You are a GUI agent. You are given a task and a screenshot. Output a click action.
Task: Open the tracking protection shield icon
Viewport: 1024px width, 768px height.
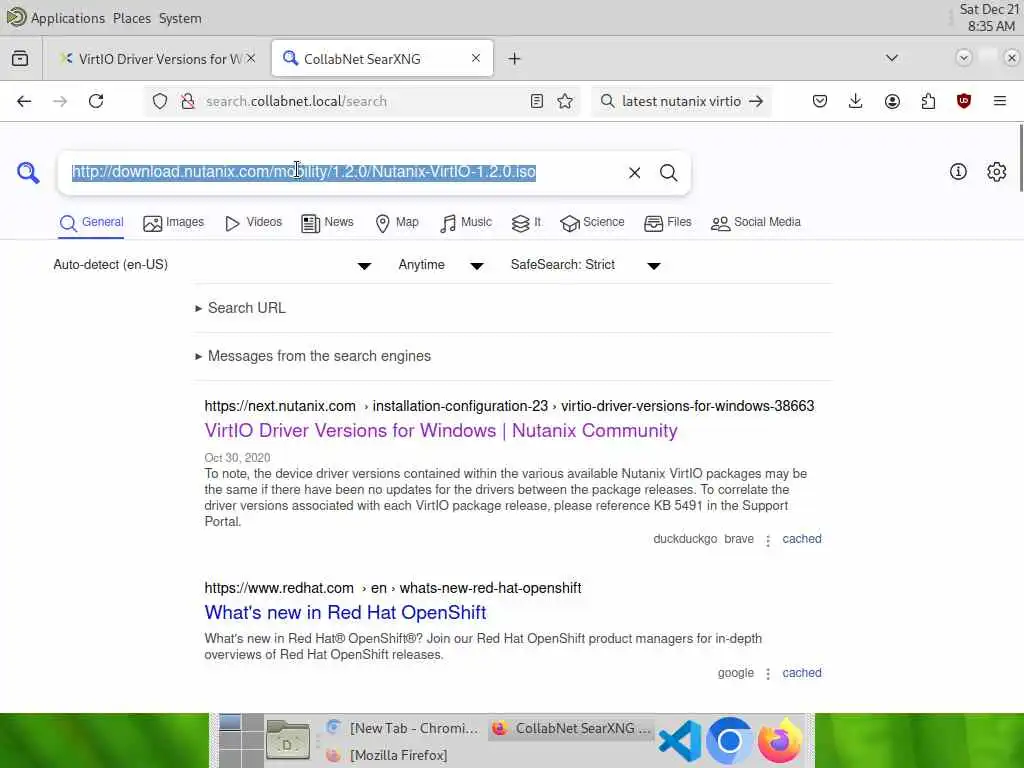(160, 101)
